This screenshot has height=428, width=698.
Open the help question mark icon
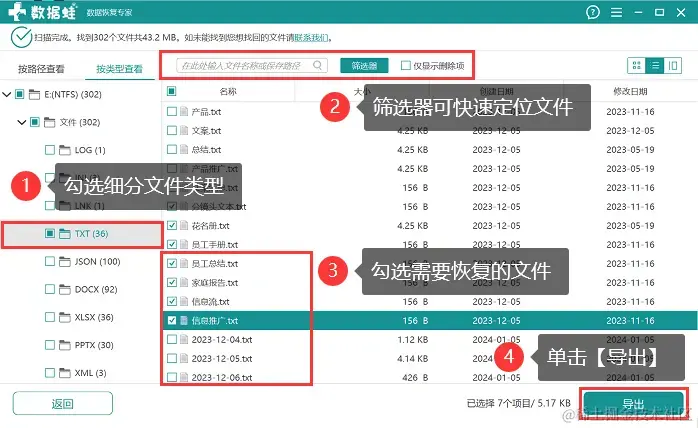592,12
